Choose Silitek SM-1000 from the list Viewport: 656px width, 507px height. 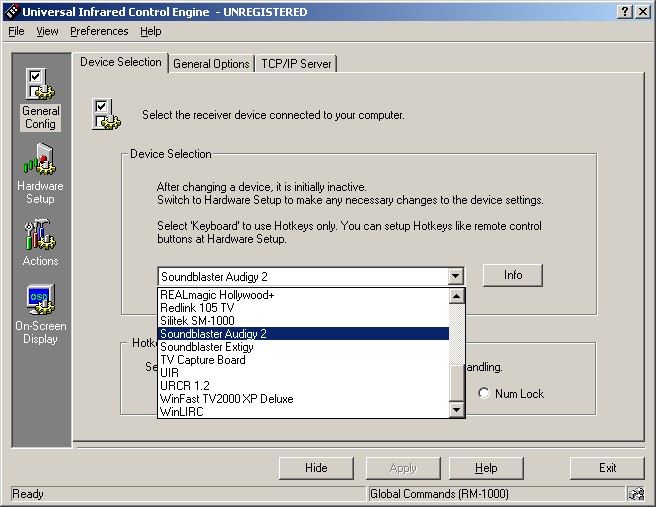(x=303, y=321)
